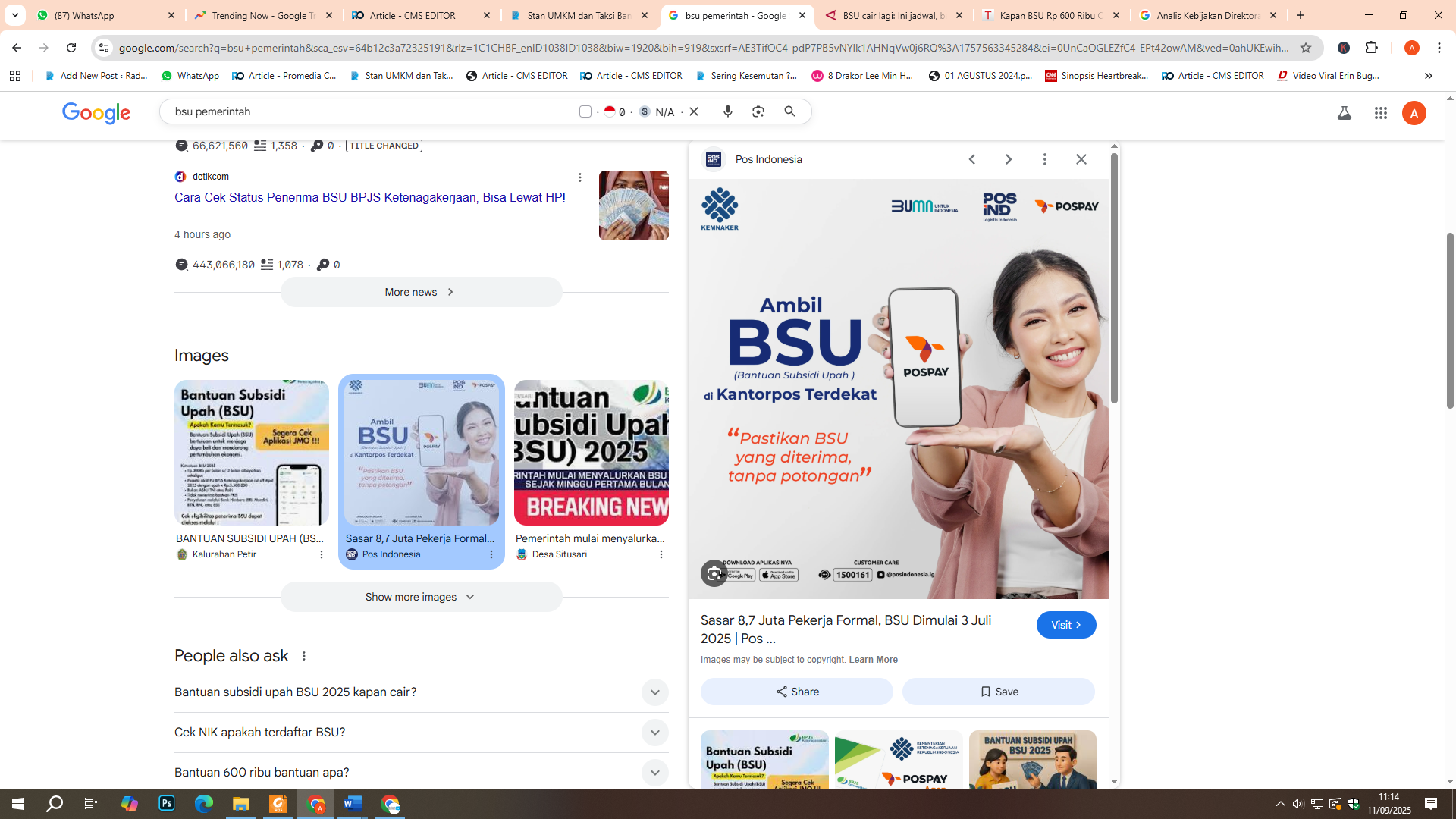Click the magnifier search button

pyautogui.click(x=790, y=111)
